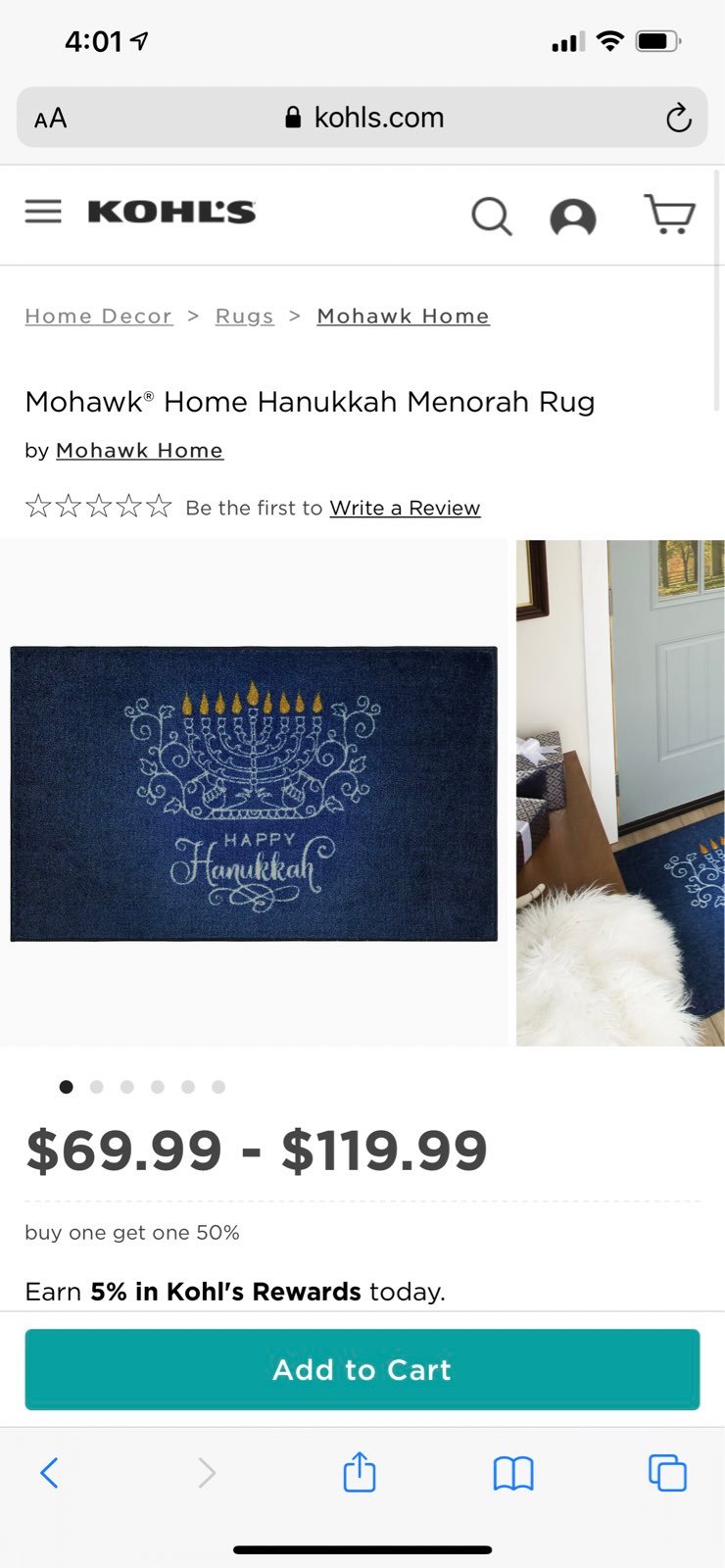The image size is (725, 1568).
Task: Add to Cart button
Action: point(362,1369)
